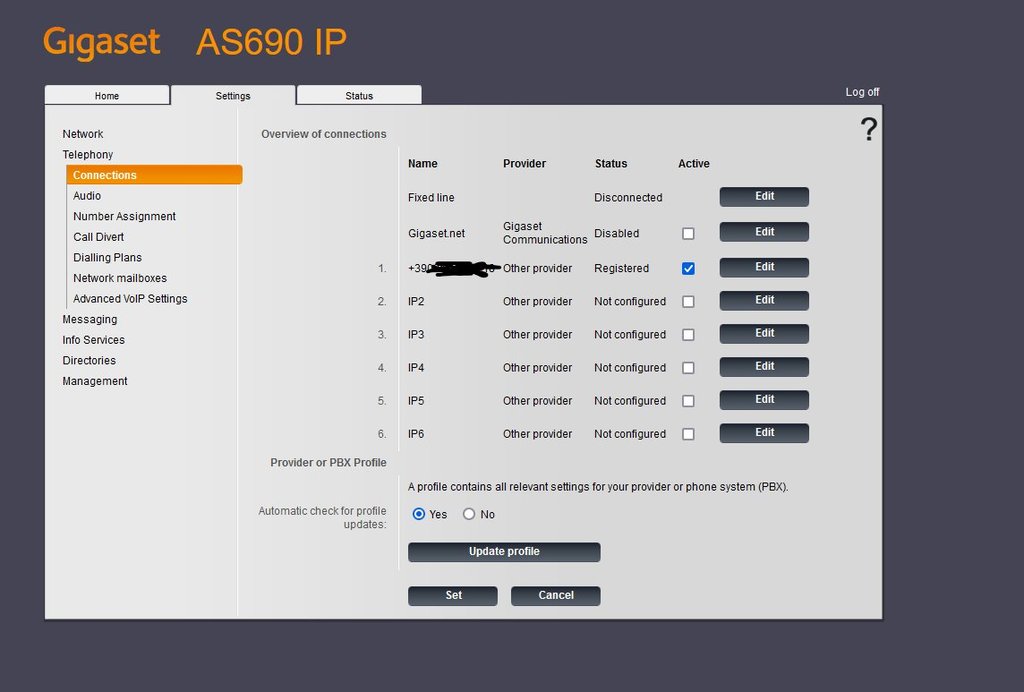Screen dimensions: 1024x692
Task: Click the "Active" column header
Action: click(x=694, y=164)
